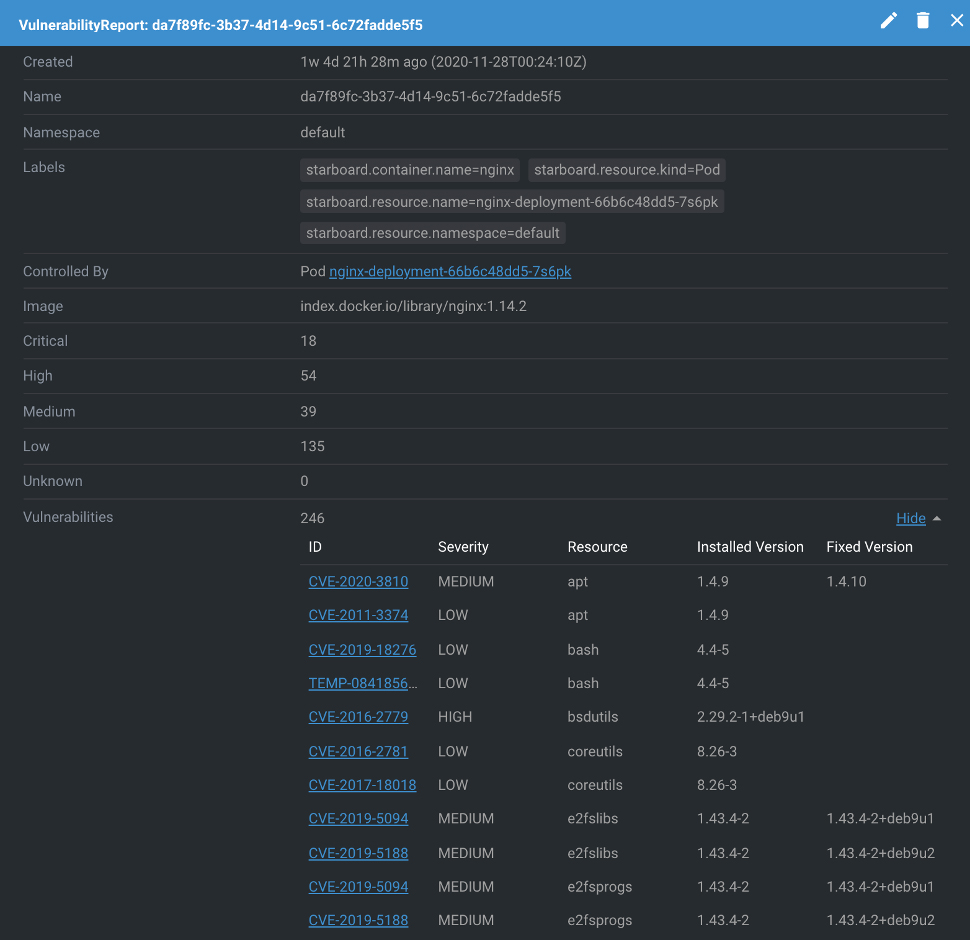Viewport: 970px width, 940px height.
Task: Click the Low count 135
Action: point(312,446)
